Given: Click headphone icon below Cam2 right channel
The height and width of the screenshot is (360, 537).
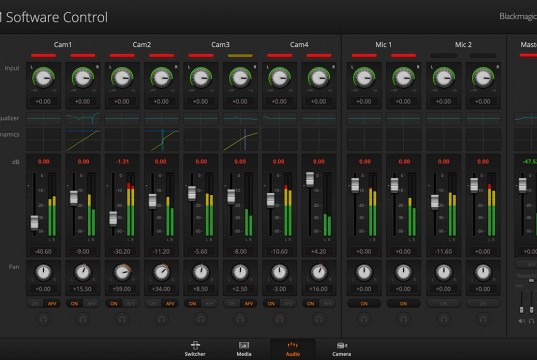Looking at the screenshot, I should click(162, 319).
